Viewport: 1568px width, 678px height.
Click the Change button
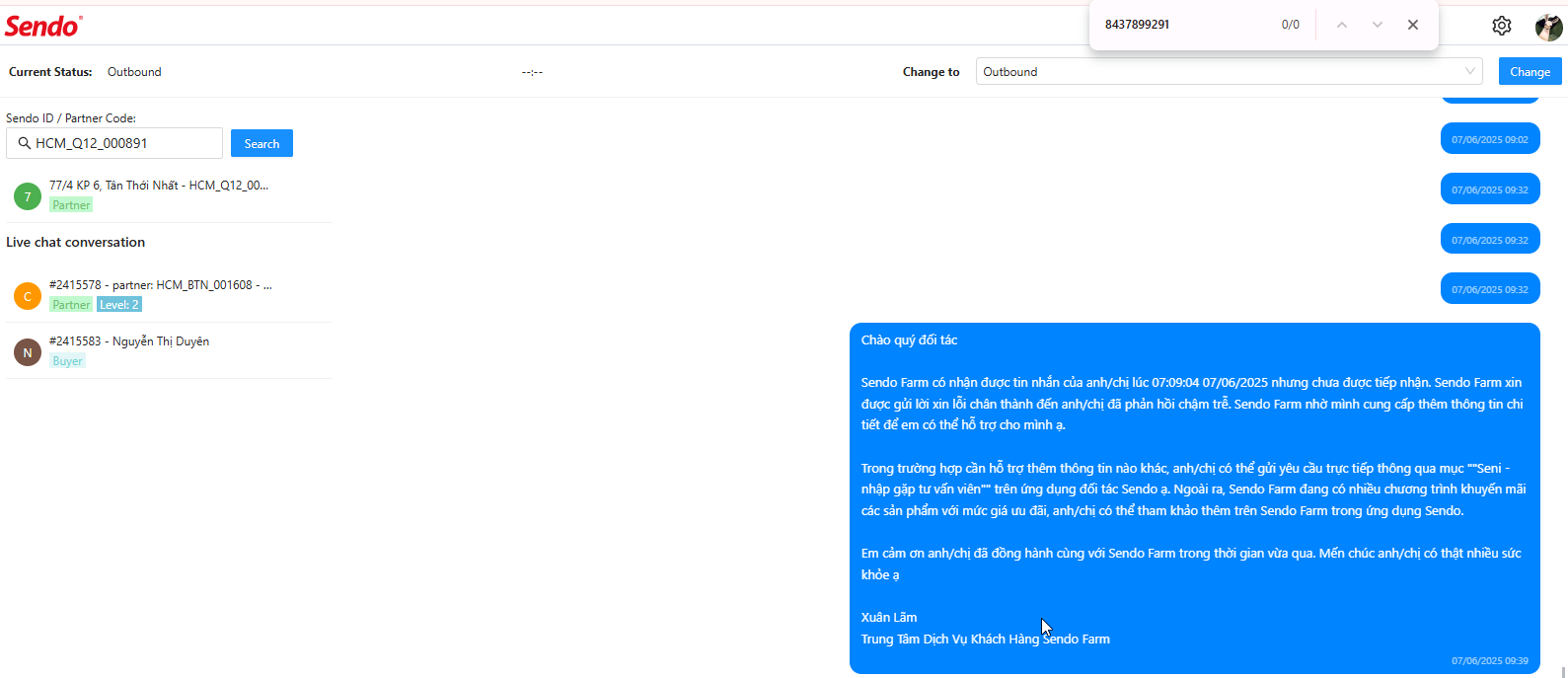(1530, 71)
